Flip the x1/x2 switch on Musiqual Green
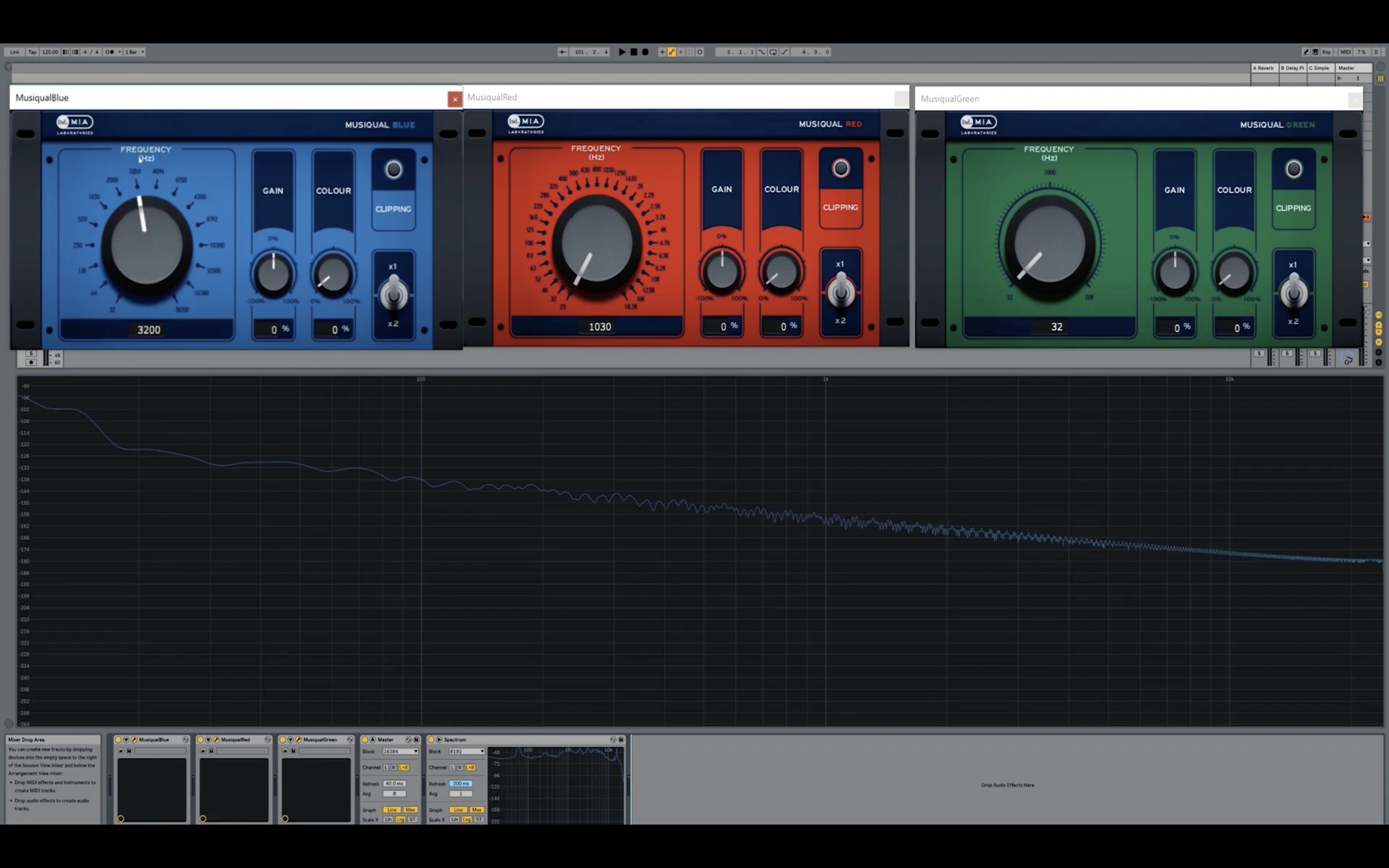The image size is (1389, 868). (x=1293, y=292)
